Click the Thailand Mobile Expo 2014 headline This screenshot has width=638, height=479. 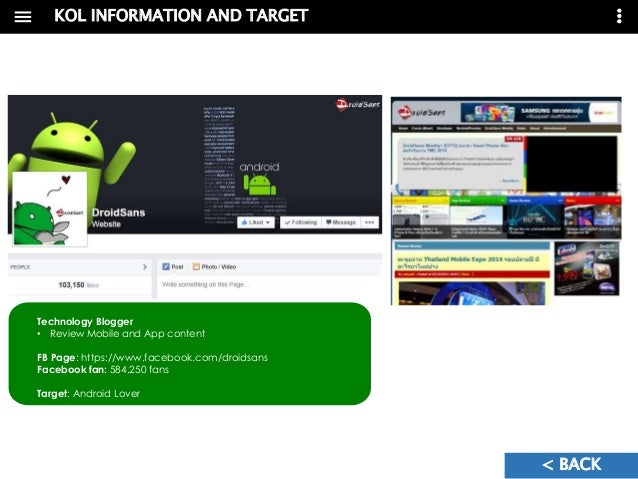[x=469, y=262]
